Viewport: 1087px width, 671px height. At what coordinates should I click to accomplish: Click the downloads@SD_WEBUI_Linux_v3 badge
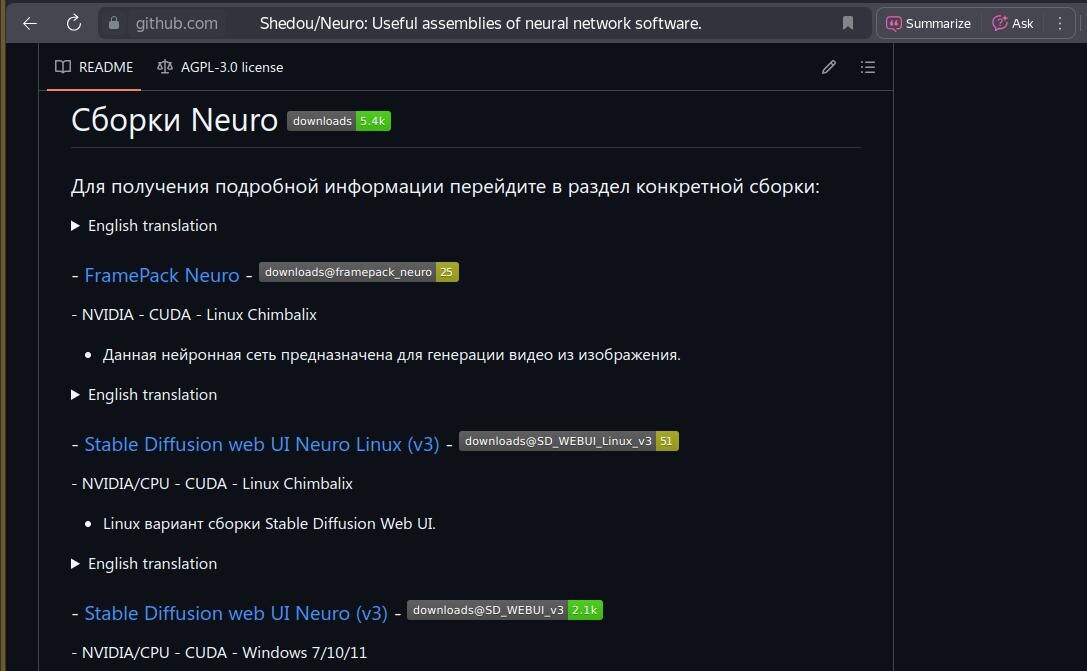coord(568,442)
